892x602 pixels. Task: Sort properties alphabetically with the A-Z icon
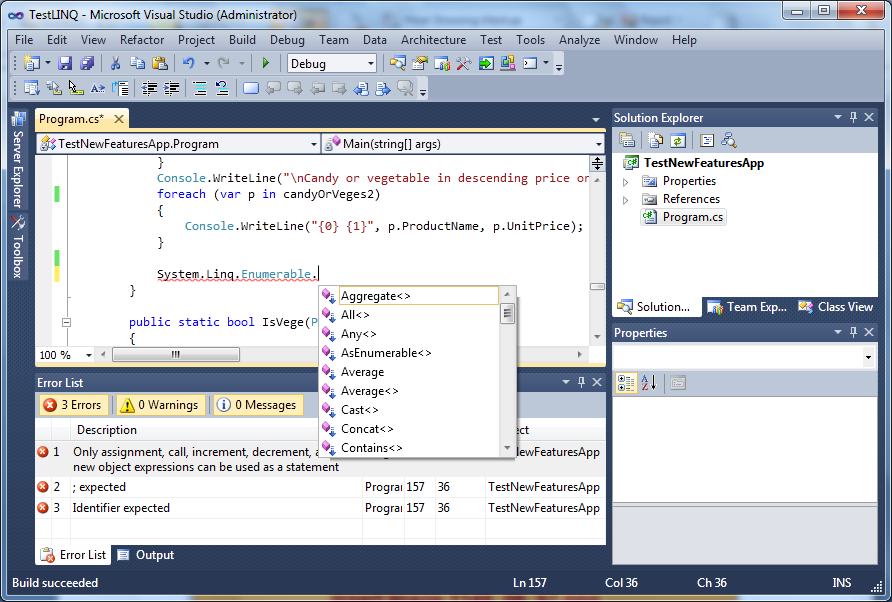[x=649, y=383]
